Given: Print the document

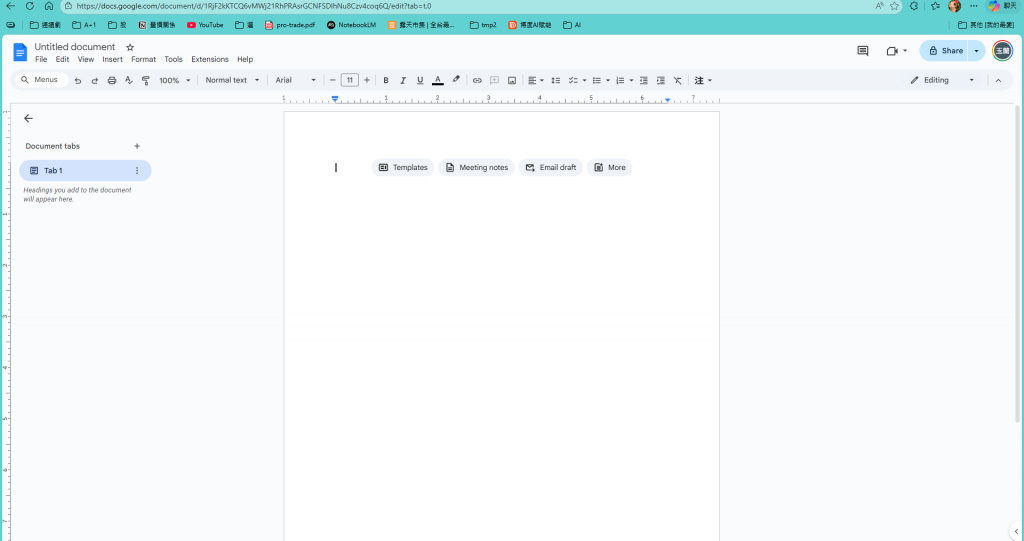Looking at the screenshot, I should pyautogui.click(x=112, y=80).
